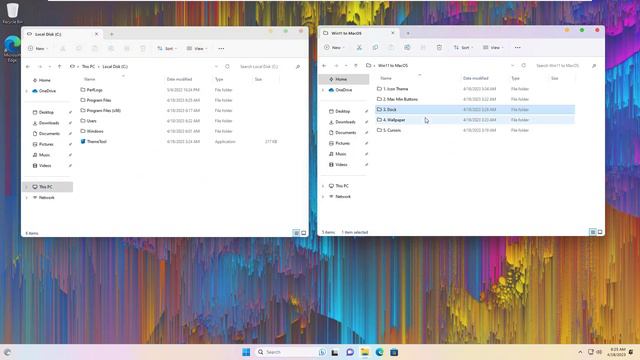Sort by Name column in Local Disk window
Image resolution: width=640 pixels, height=360 pixels.
[x=89, y=79]
